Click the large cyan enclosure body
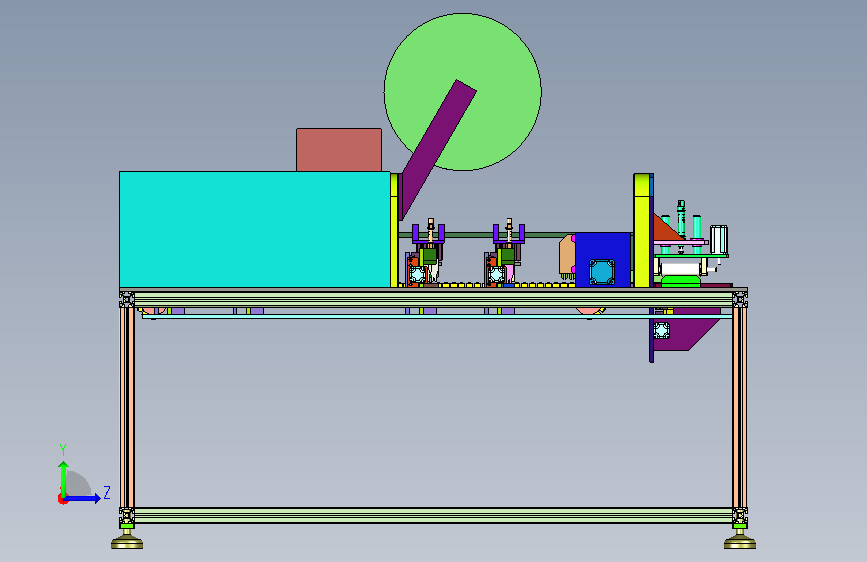This screenshot has height=562, width=867. point(255,230)
